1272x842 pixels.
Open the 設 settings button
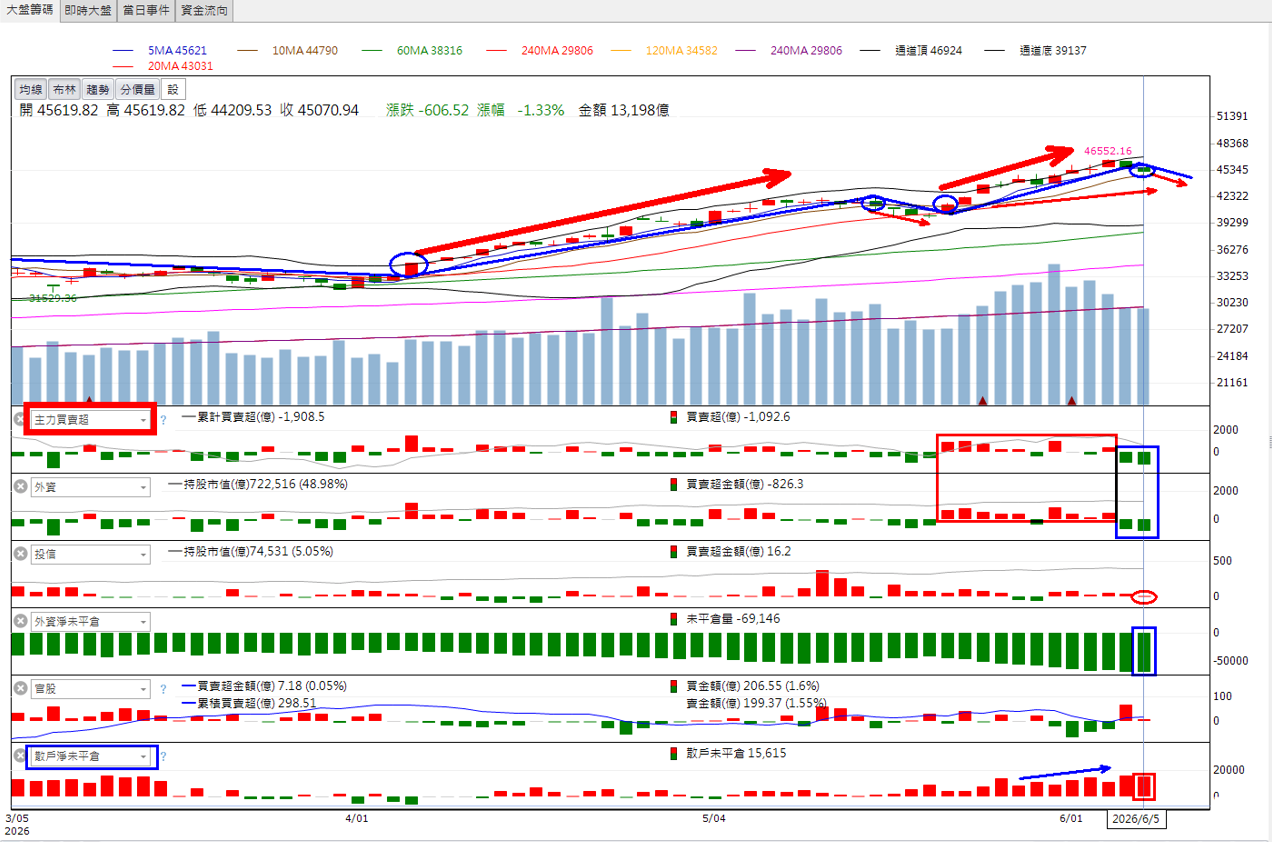172,89
